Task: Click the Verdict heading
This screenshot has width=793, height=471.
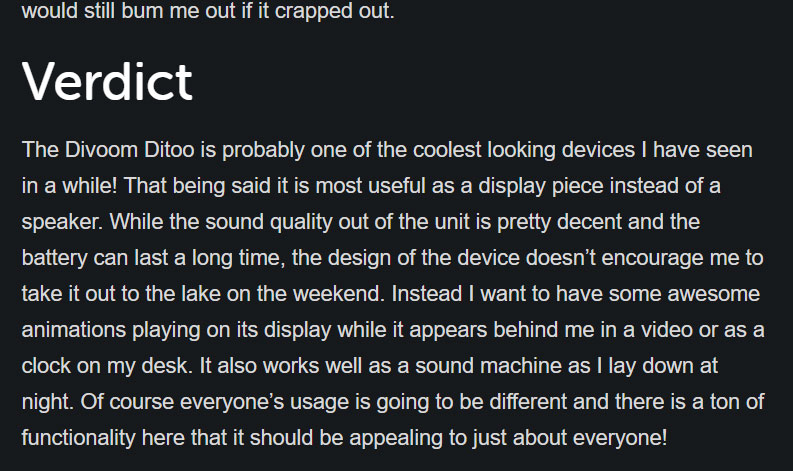Action: tap(107, 82)
